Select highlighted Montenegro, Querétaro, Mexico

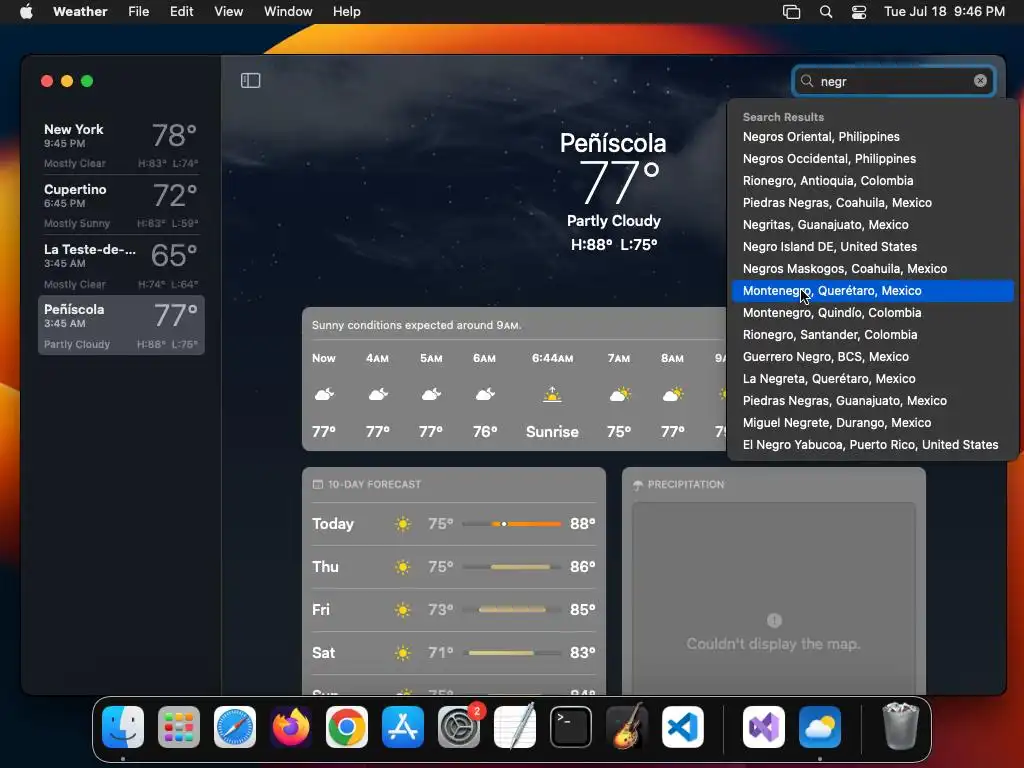pos(872,291)
